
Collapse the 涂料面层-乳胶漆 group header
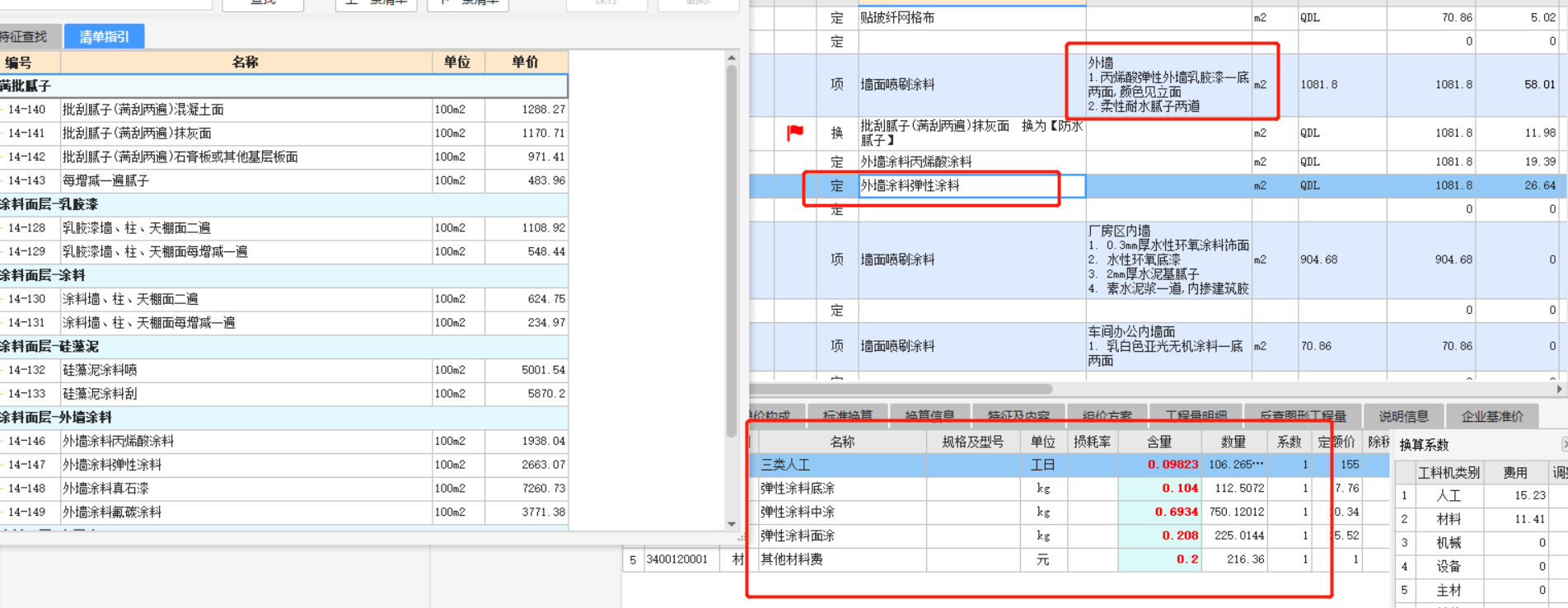(x=283, y=204)
